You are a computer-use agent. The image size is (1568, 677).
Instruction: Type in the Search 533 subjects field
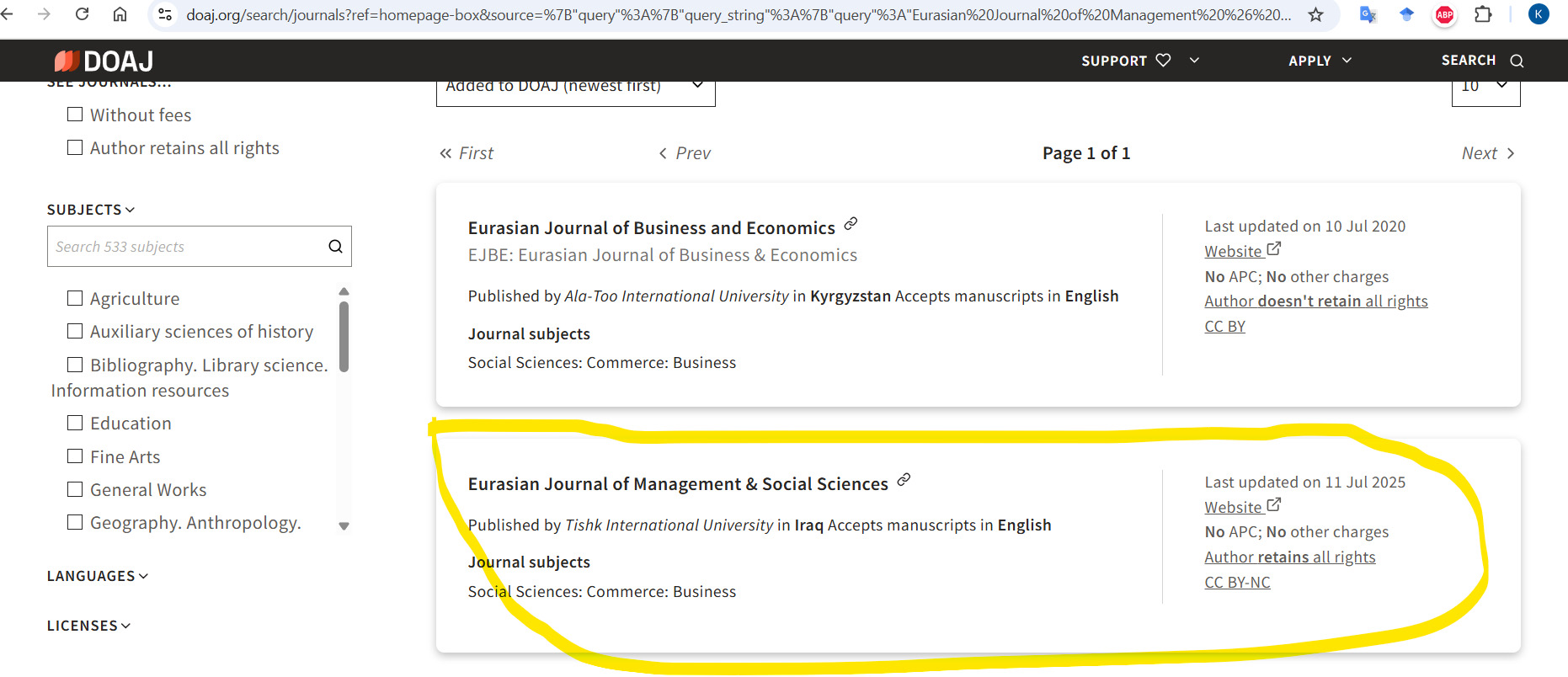[185, 247]
